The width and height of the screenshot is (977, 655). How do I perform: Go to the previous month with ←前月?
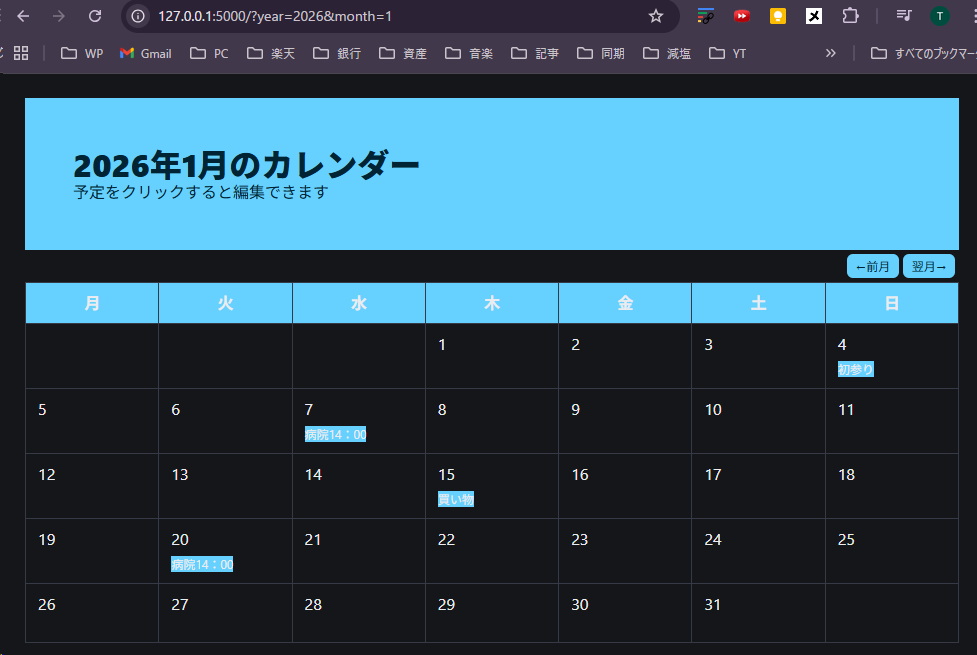(x=872, y=267)
